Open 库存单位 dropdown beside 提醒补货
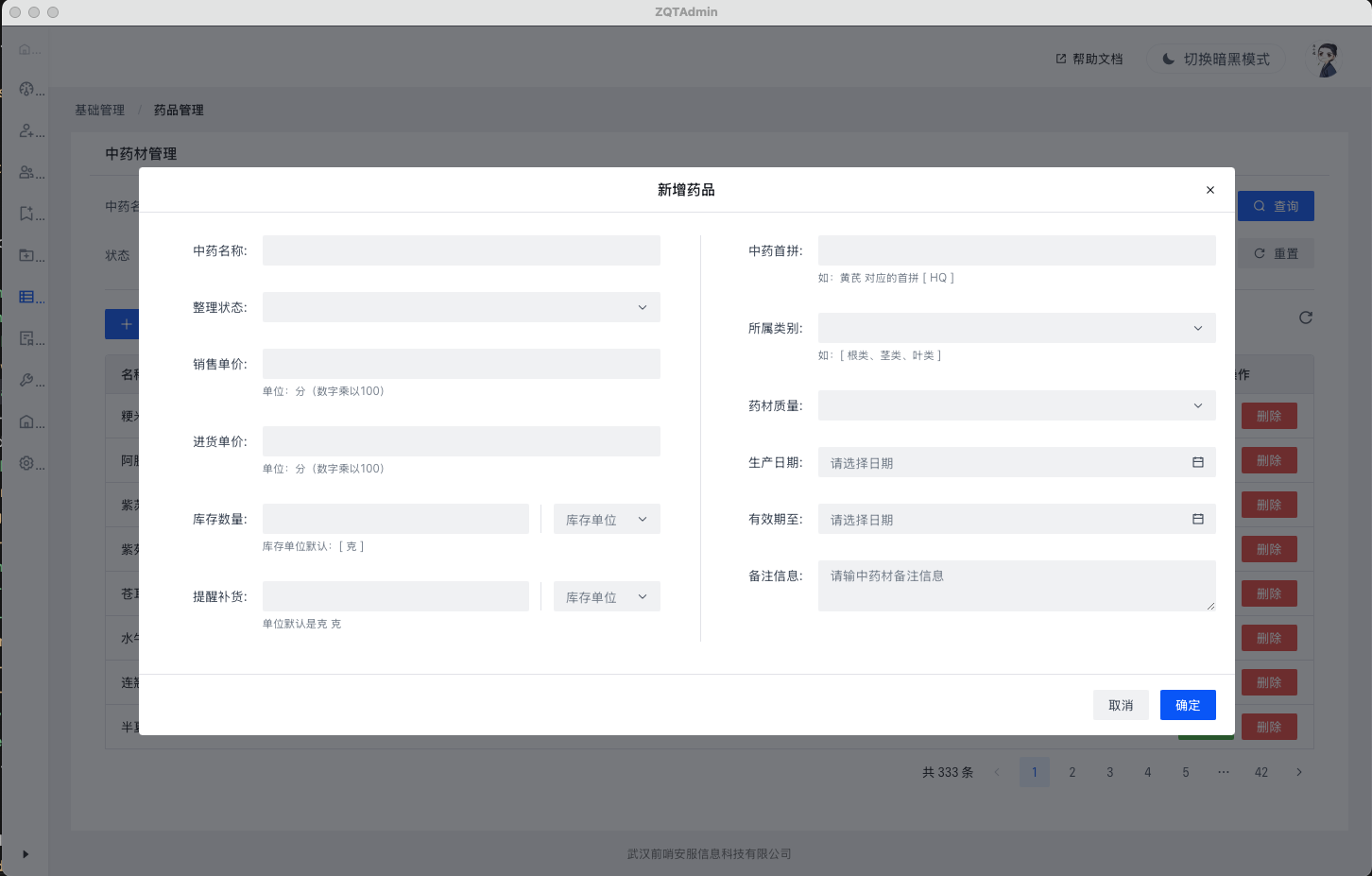The width and height of the screenshot is (1372, 876). point(607,596)
